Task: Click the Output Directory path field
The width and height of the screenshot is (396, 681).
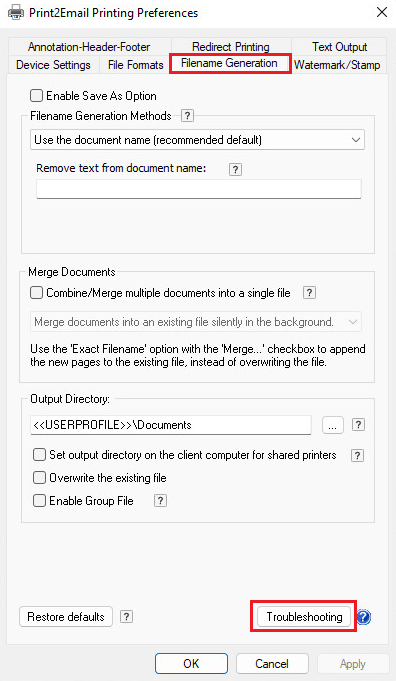Action: 171,425
